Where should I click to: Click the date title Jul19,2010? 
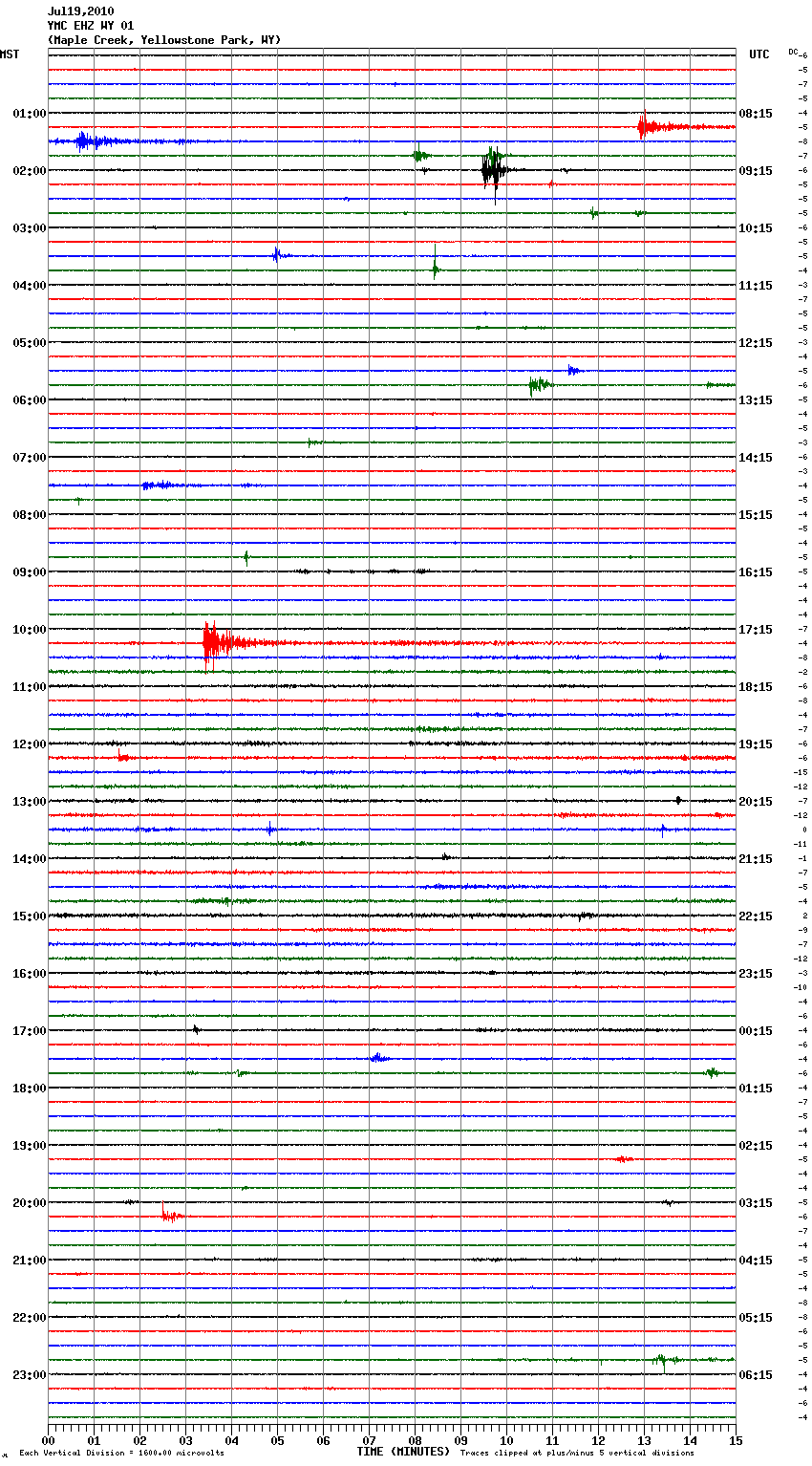tap(80, 11)
